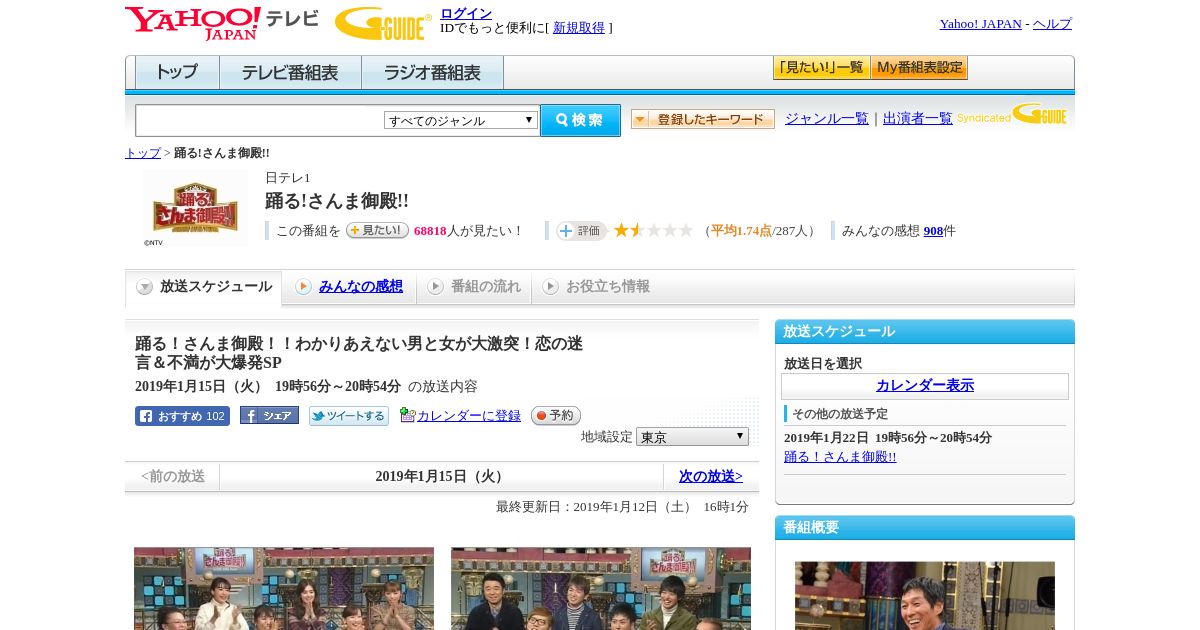1200x630 pixels.
Task: Click the Syndicated G-GUIDE logo
Action: [1012, 114]
